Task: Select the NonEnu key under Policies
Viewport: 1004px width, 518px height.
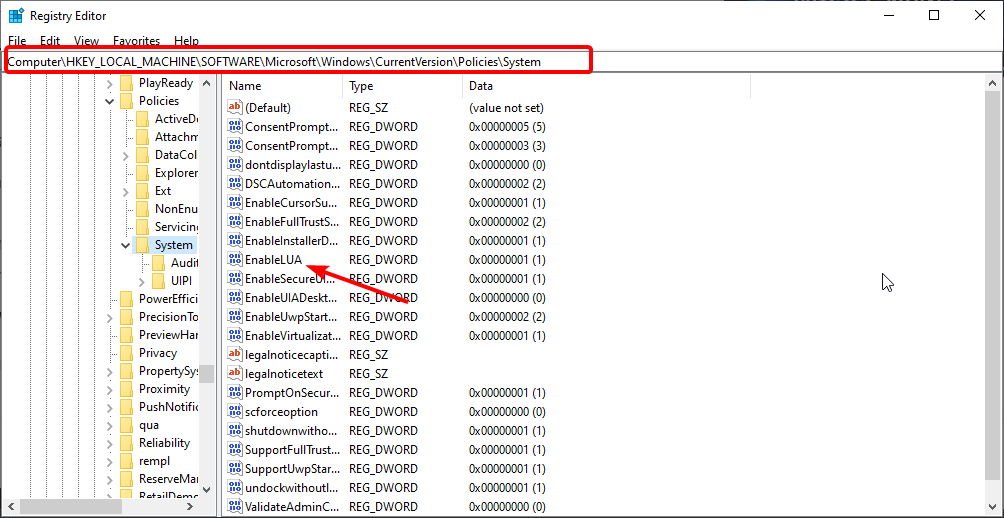Action: [x=176, y=209]
